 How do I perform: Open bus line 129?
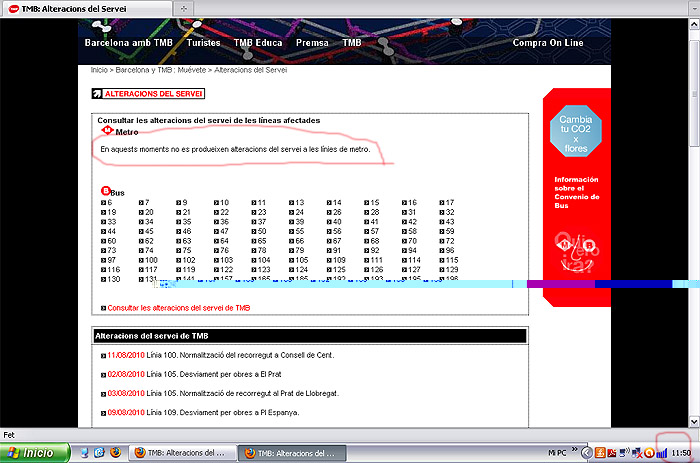click(x=449, y=270)
